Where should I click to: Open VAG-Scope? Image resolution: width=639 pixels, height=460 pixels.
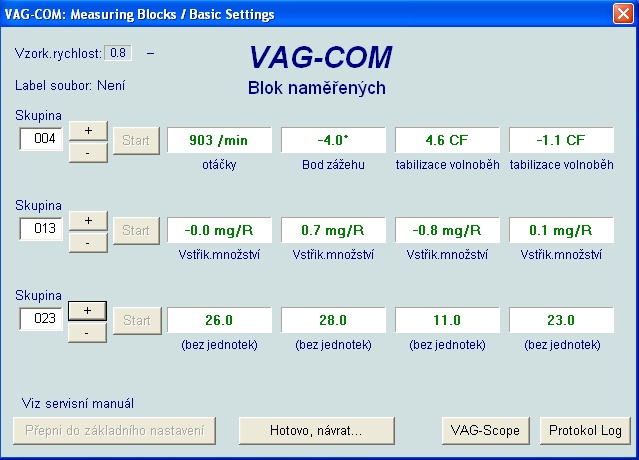point(485,431)
